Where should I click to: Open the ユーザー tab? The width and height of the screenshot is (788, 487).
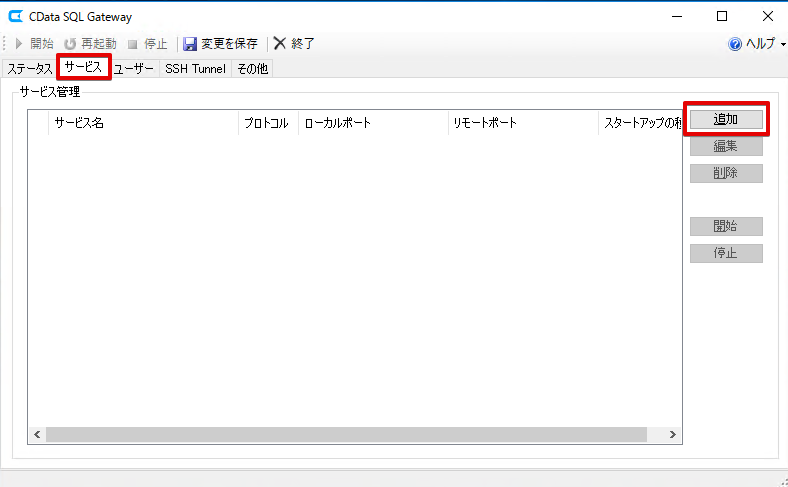[x=134, y=69]
